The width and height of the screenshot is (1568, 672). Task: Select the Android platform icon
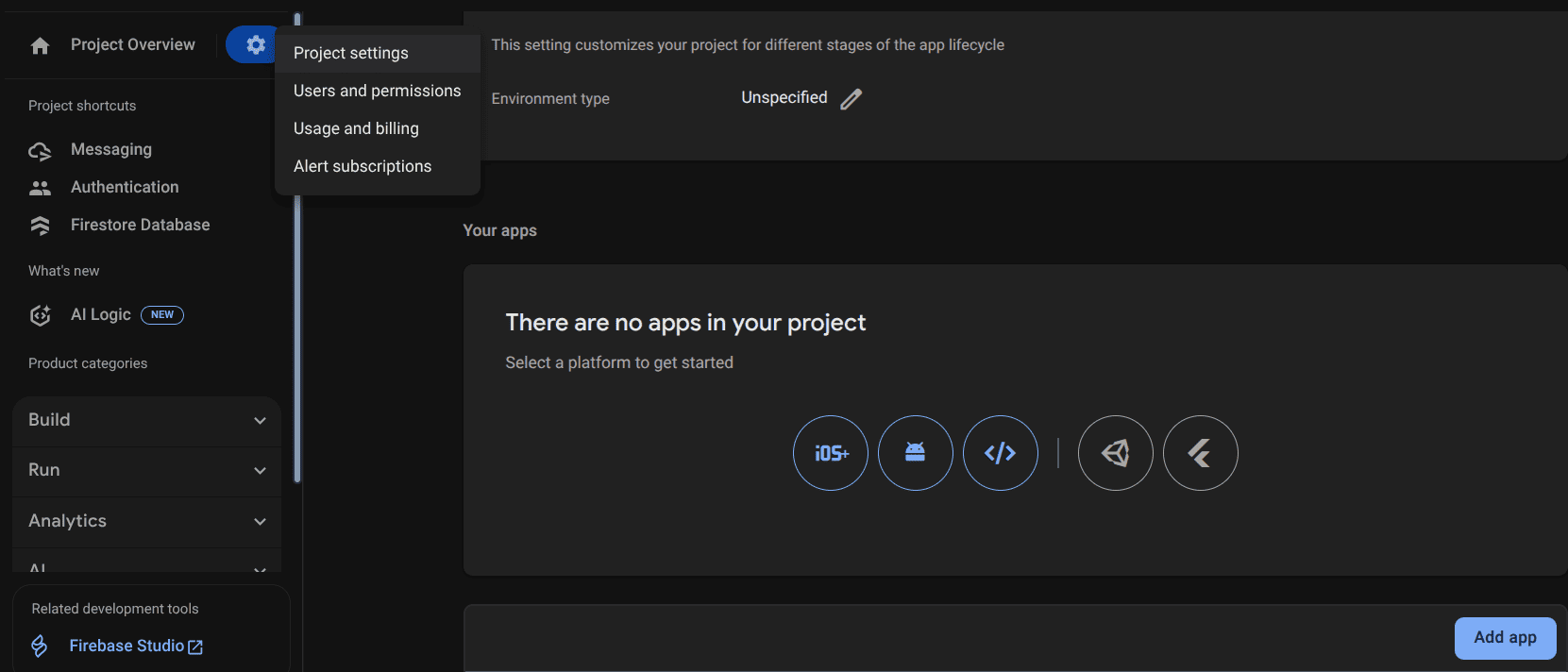(916, 453)
